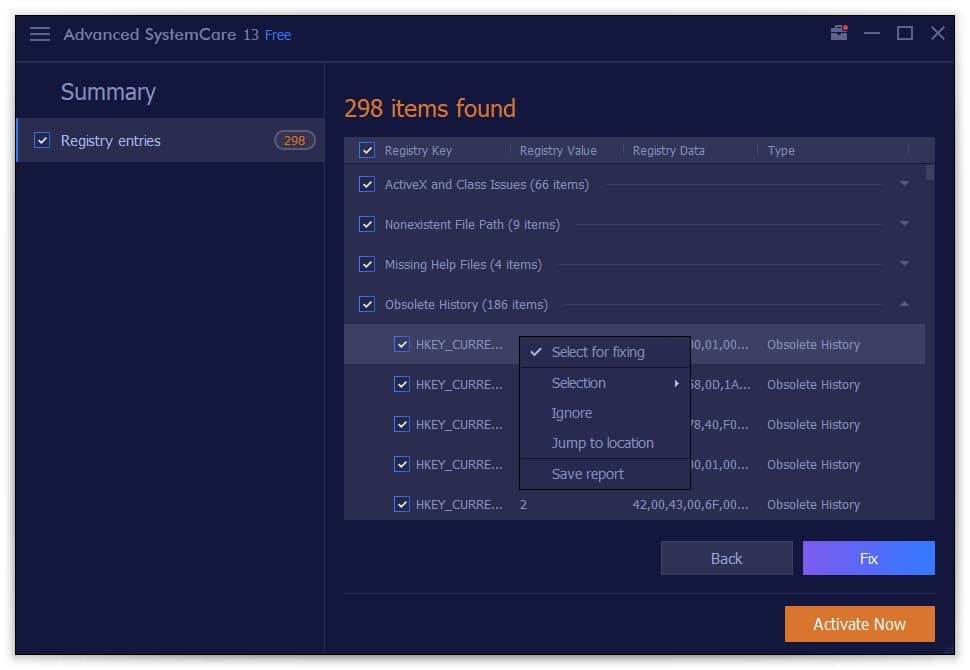This screenshot has height=670, width=970.
Task: Uncheck the highlighted first HKEY_CURRE... row
Action: point(401,345)
